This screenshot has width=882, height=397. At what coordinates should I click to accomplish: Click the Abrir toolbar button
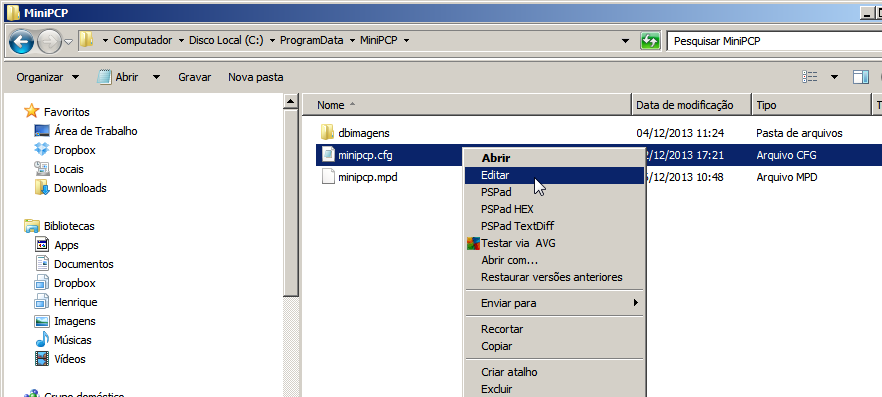[119, 77]
